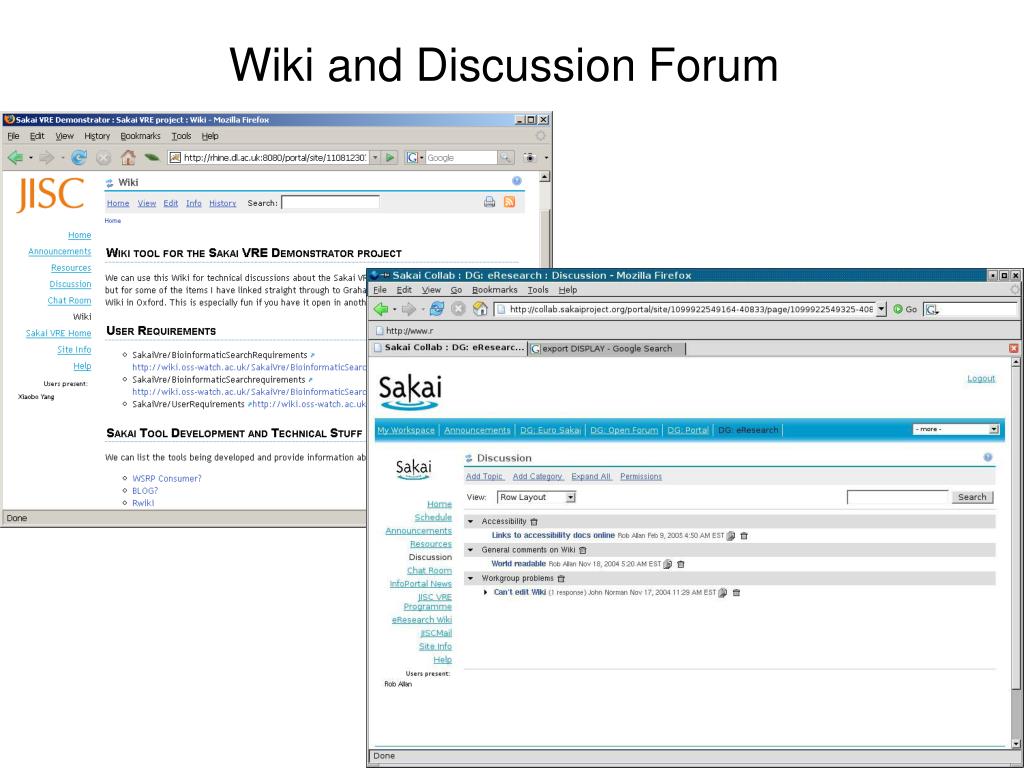
Task: Delete the Accessibility category via trash icon
Action: 534,522
